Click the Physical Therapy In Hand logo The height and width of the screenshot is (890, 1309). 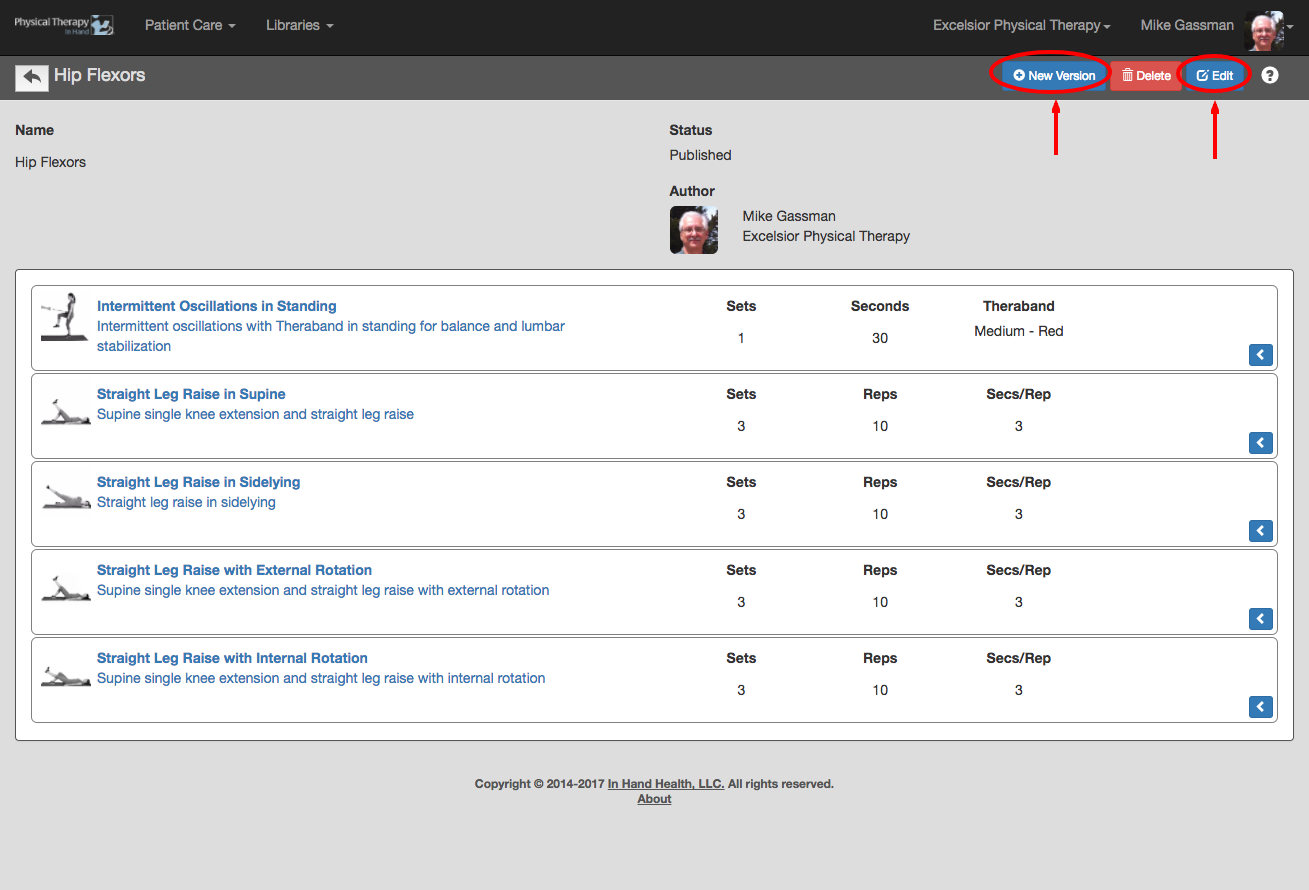point(64,25)
